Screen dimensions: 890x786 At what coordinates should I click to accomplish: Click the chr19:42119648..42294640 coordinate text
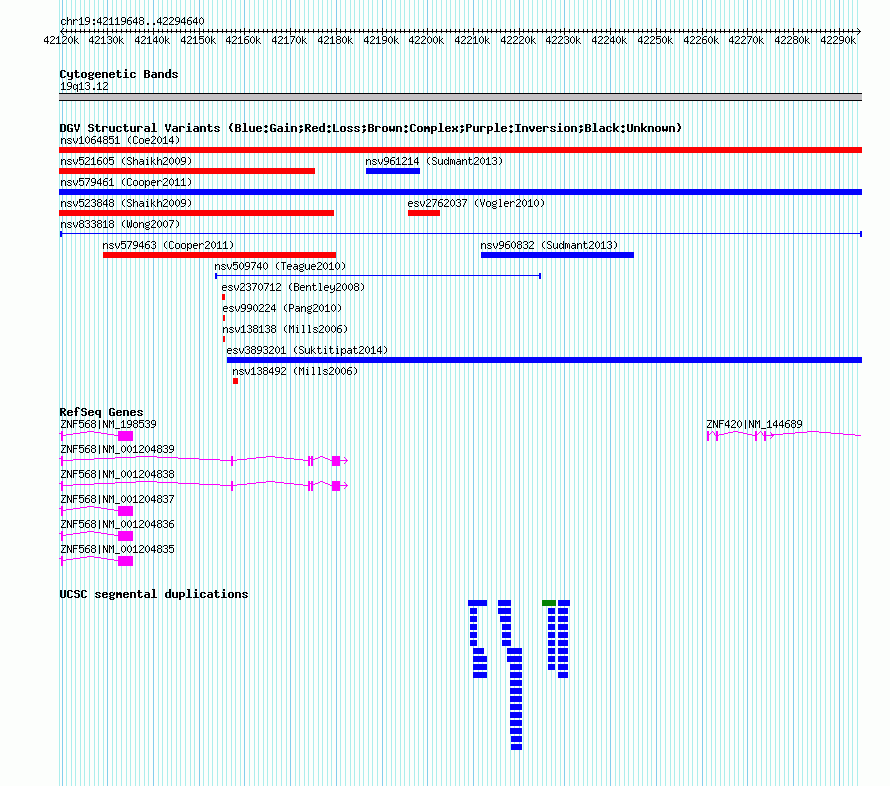point(132,21)
